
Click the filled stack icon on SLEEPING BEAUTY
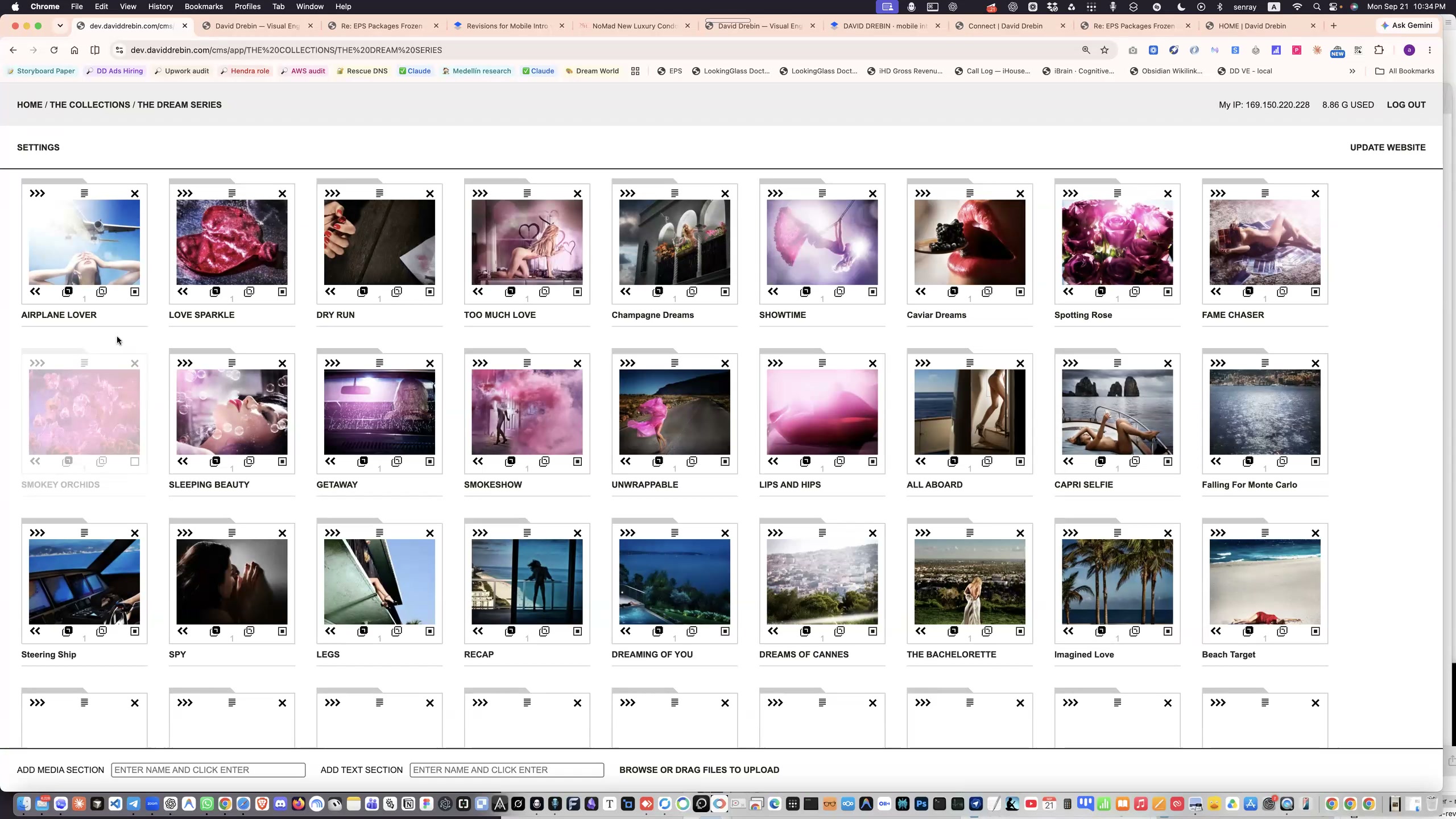[215, 461]
